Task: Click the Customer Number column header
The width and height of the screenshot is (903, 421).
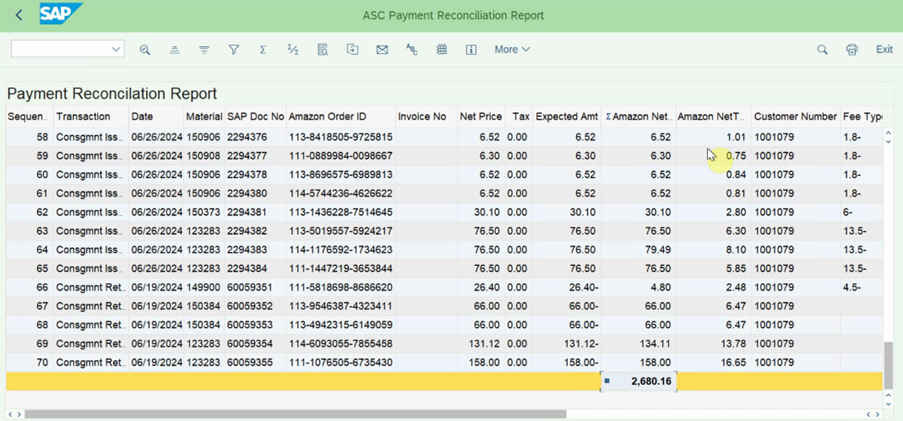Action: pyautogui.click(x=795, y=116)
